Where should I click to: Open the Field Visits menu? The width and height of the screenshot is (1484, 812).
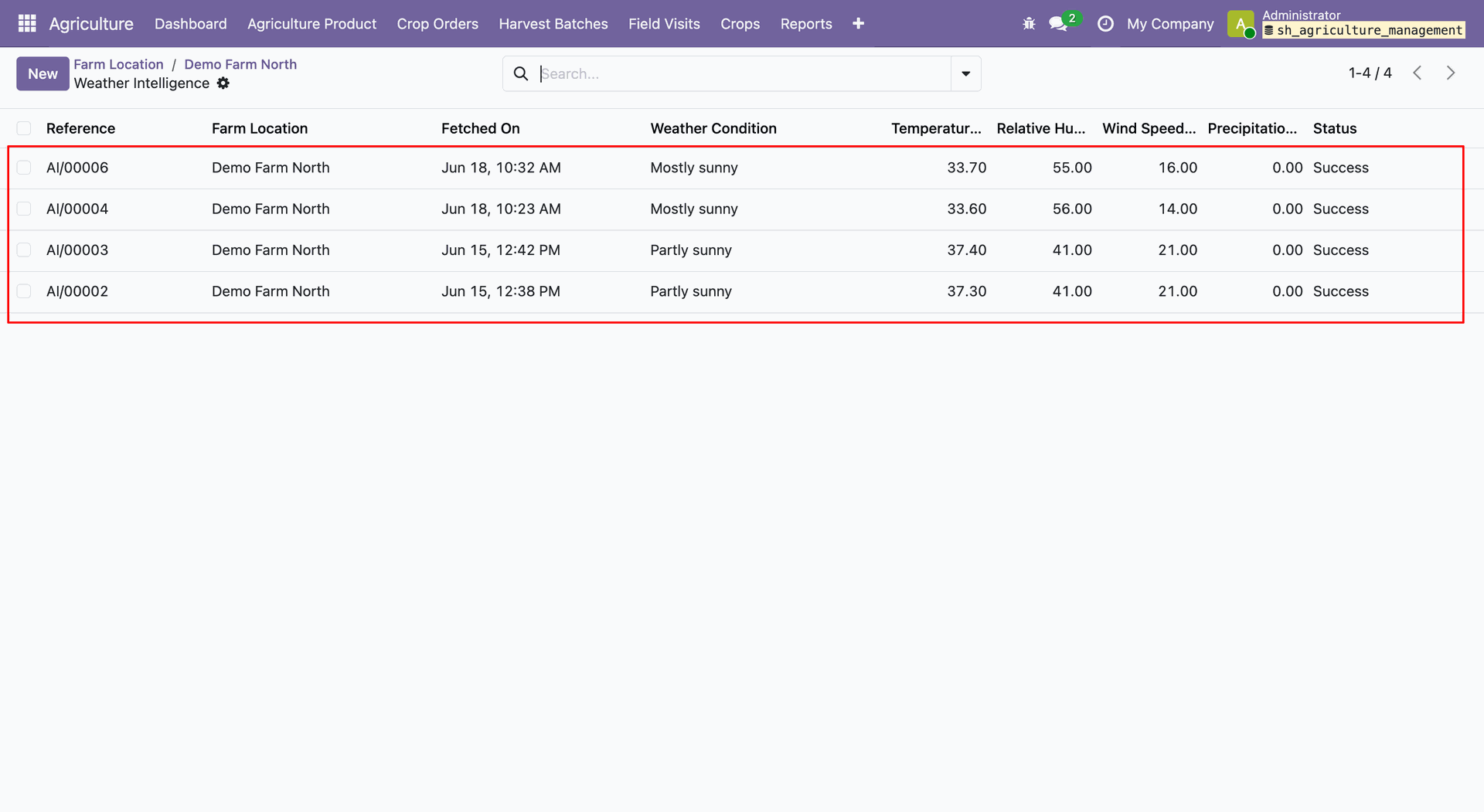(664, 24)
